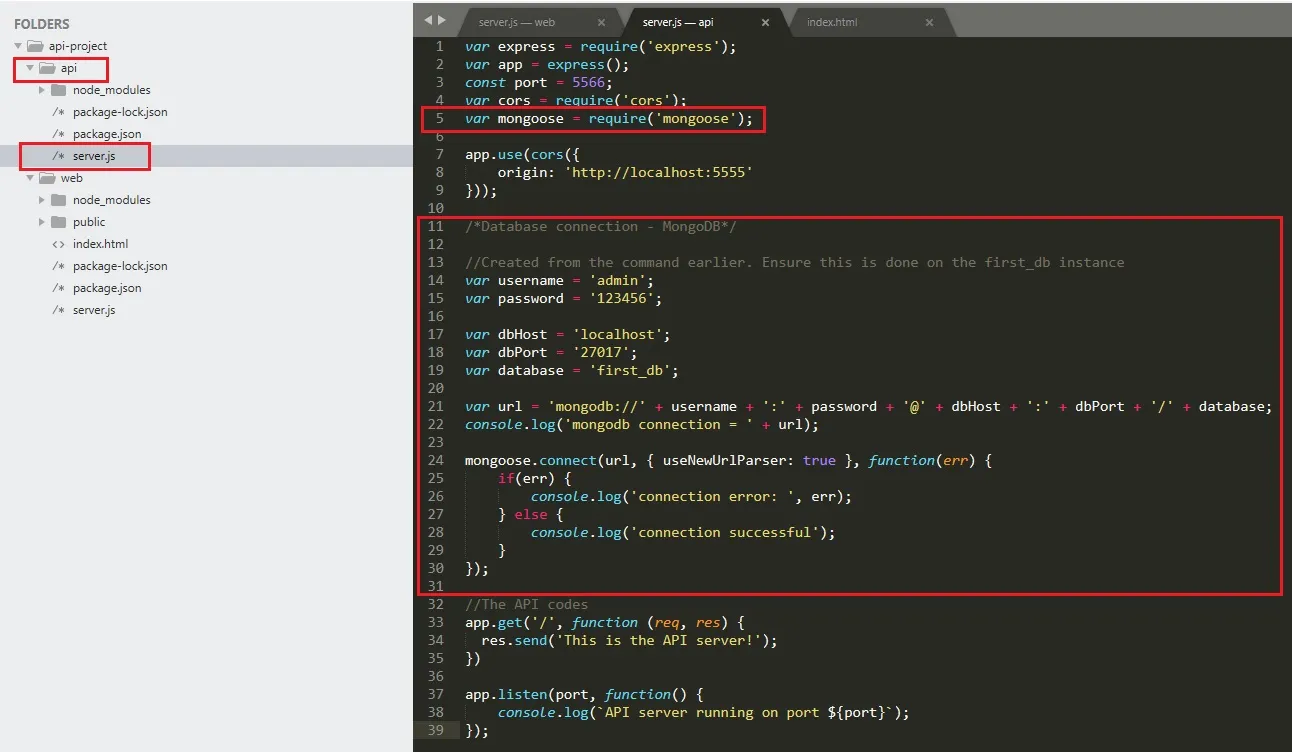
Task: Click the code icon beside index.html
Action: coord(58,244)
